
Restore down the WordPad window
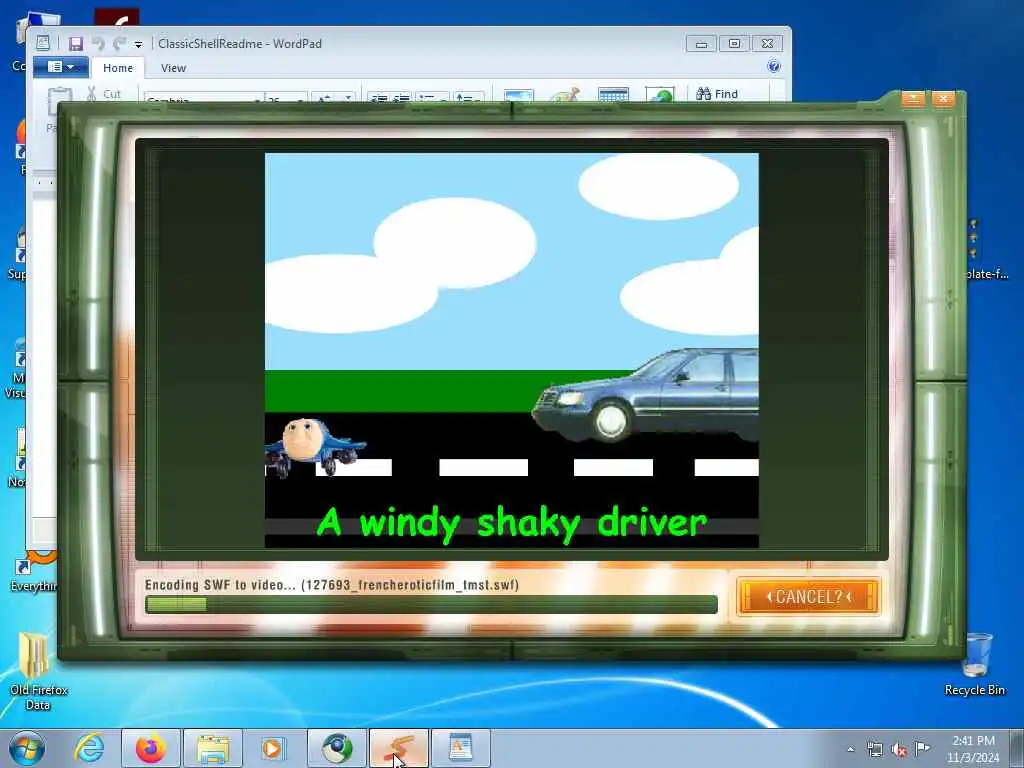pos(734,44)
